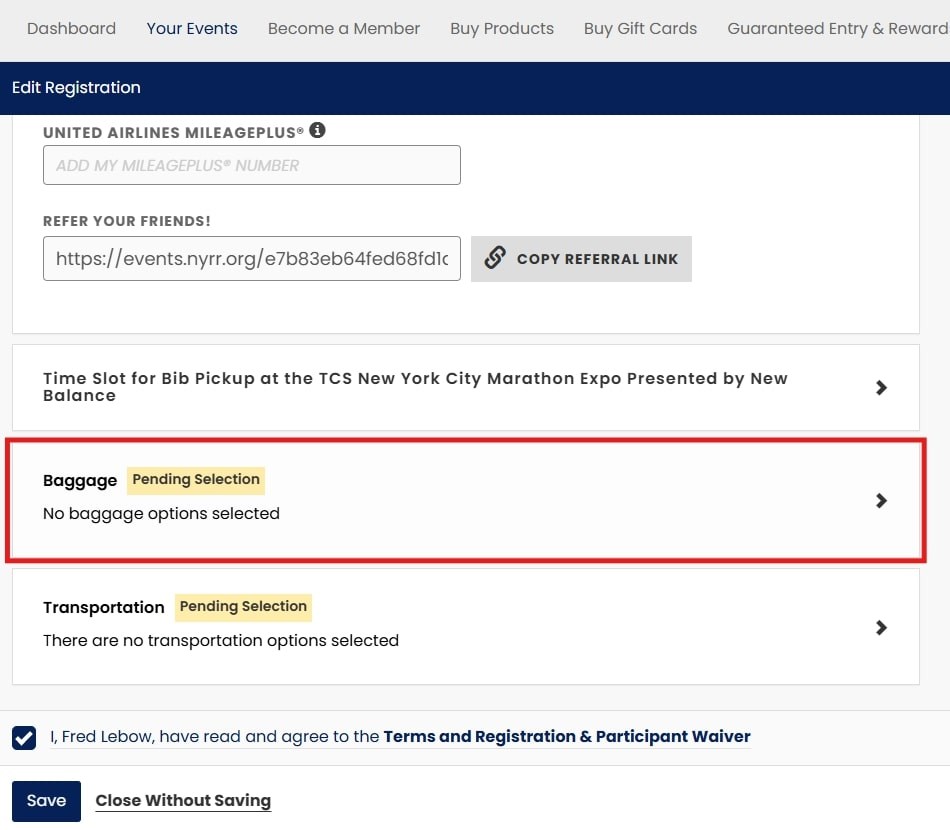
Task: Click 'No baggage options selected' text
Action: [x=161, y=514]
